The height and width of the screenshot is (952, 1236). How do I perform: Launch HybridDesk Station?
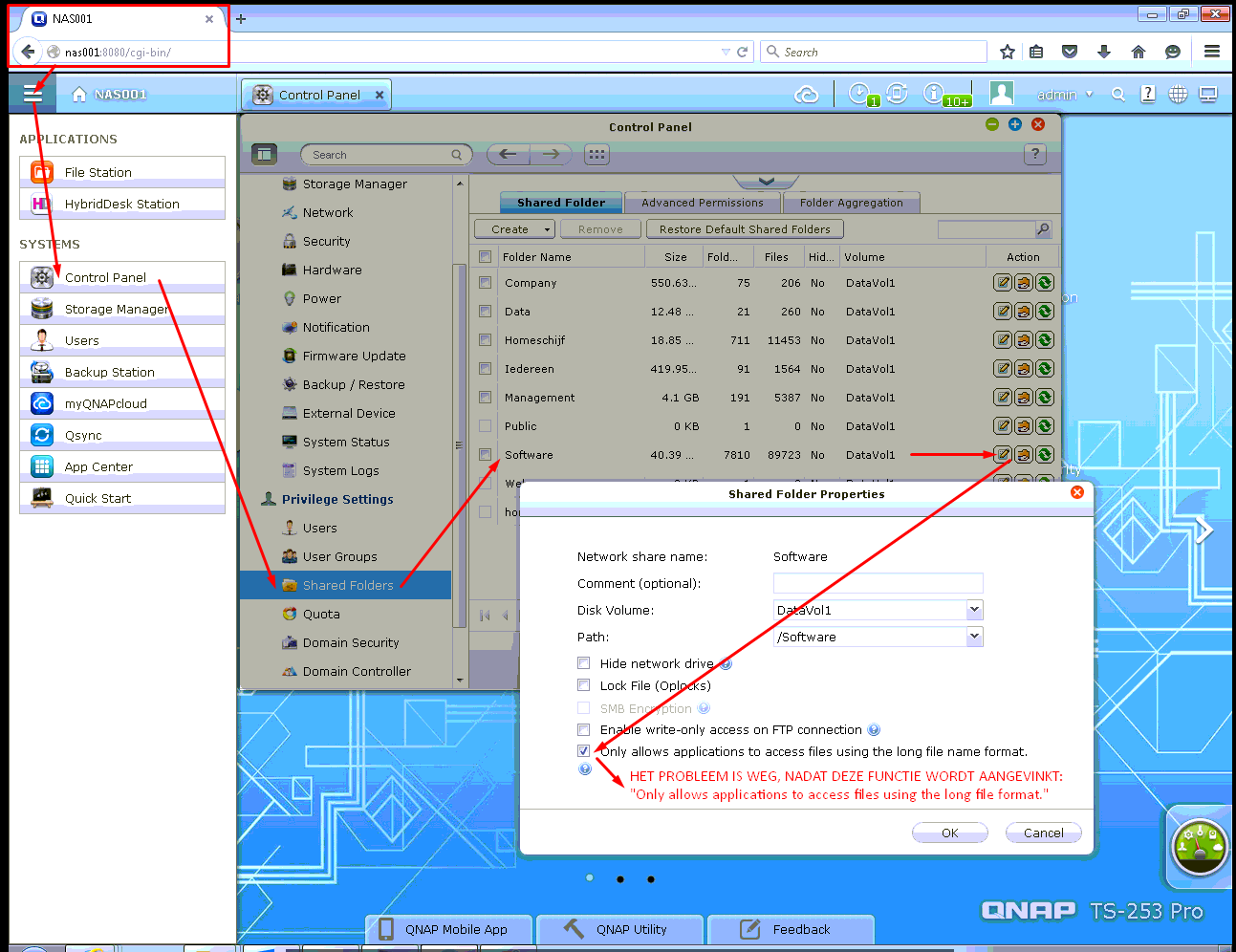click(x=122, y=204)
